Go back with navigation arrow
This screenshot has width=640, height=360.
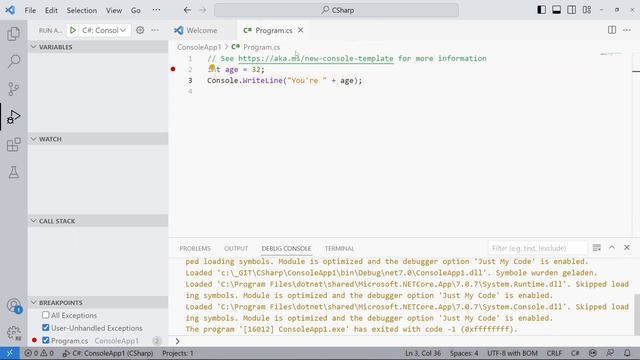(187, 10)
